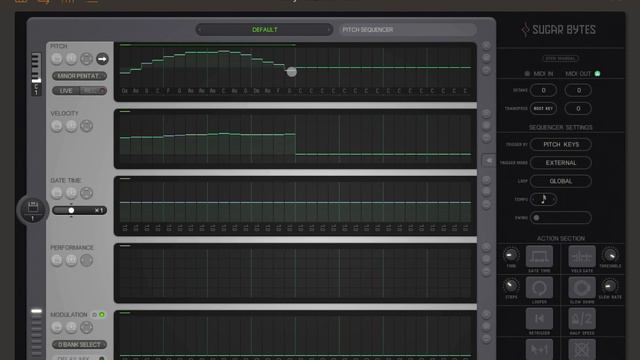Click the round handle in Pitch lane
The image size is (640, 360).
point(291,72)
